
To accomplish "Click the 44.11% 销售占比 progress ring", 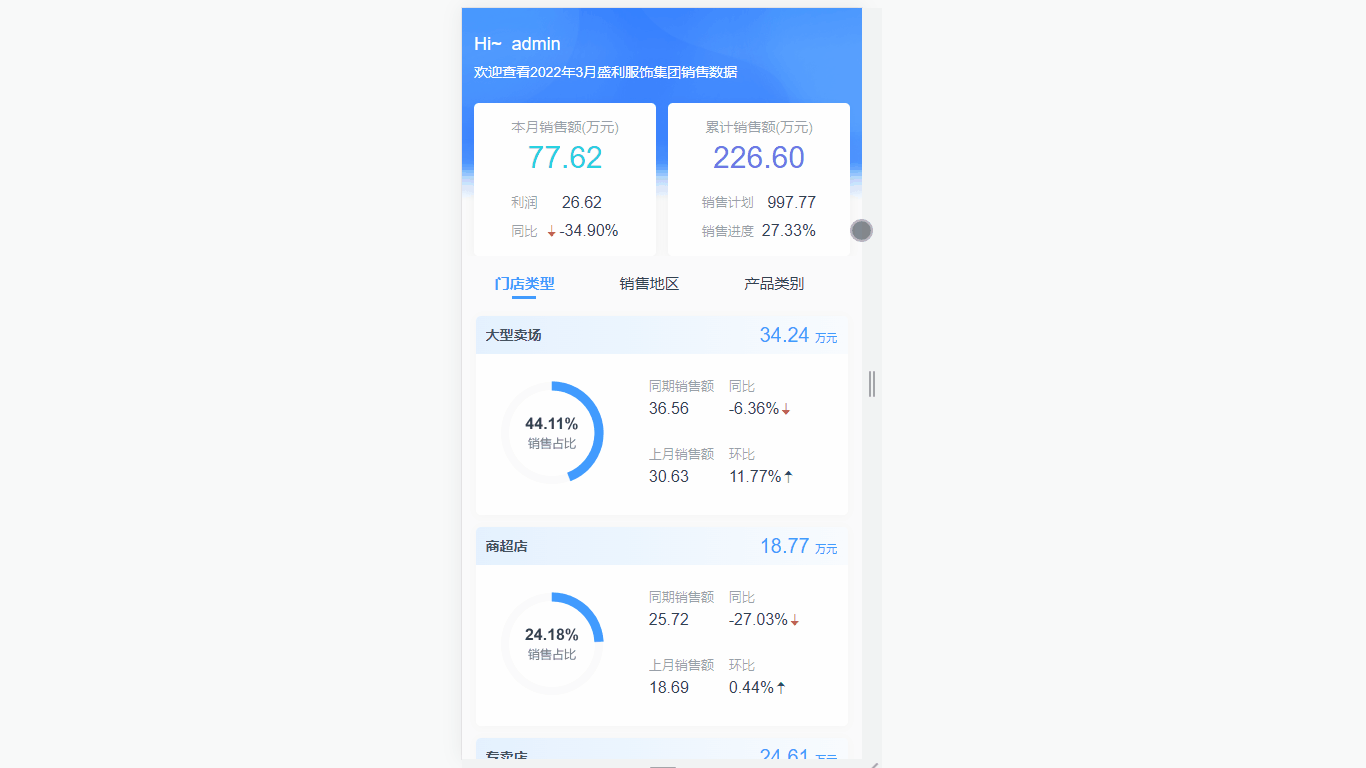I will [553, 432].
